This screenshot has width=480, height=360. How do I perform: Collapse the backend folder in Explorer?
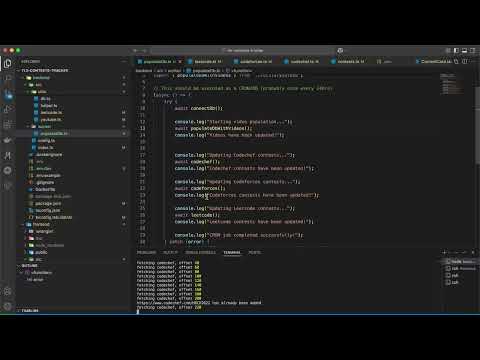coord(41,78)
